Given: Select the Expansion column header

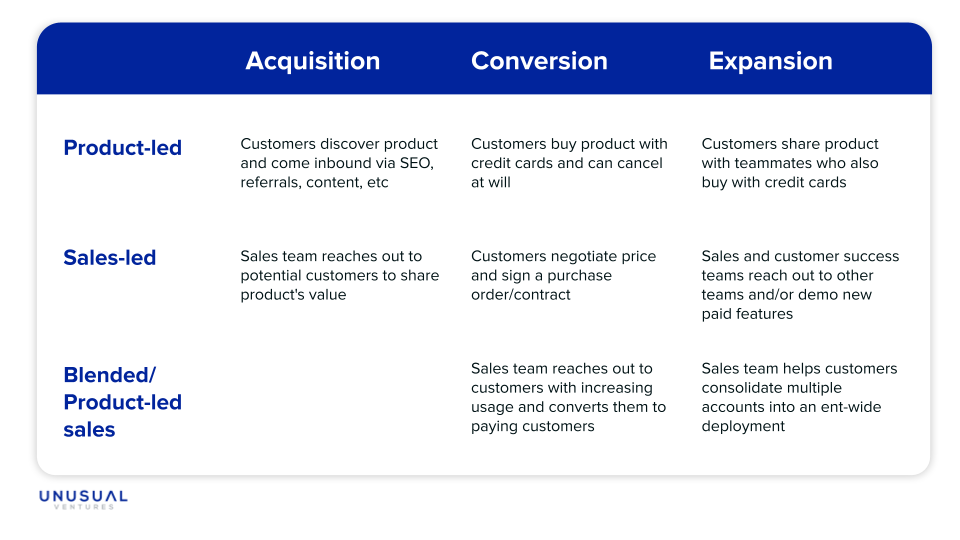Looking at the screenshot, I should click(771, 61).
